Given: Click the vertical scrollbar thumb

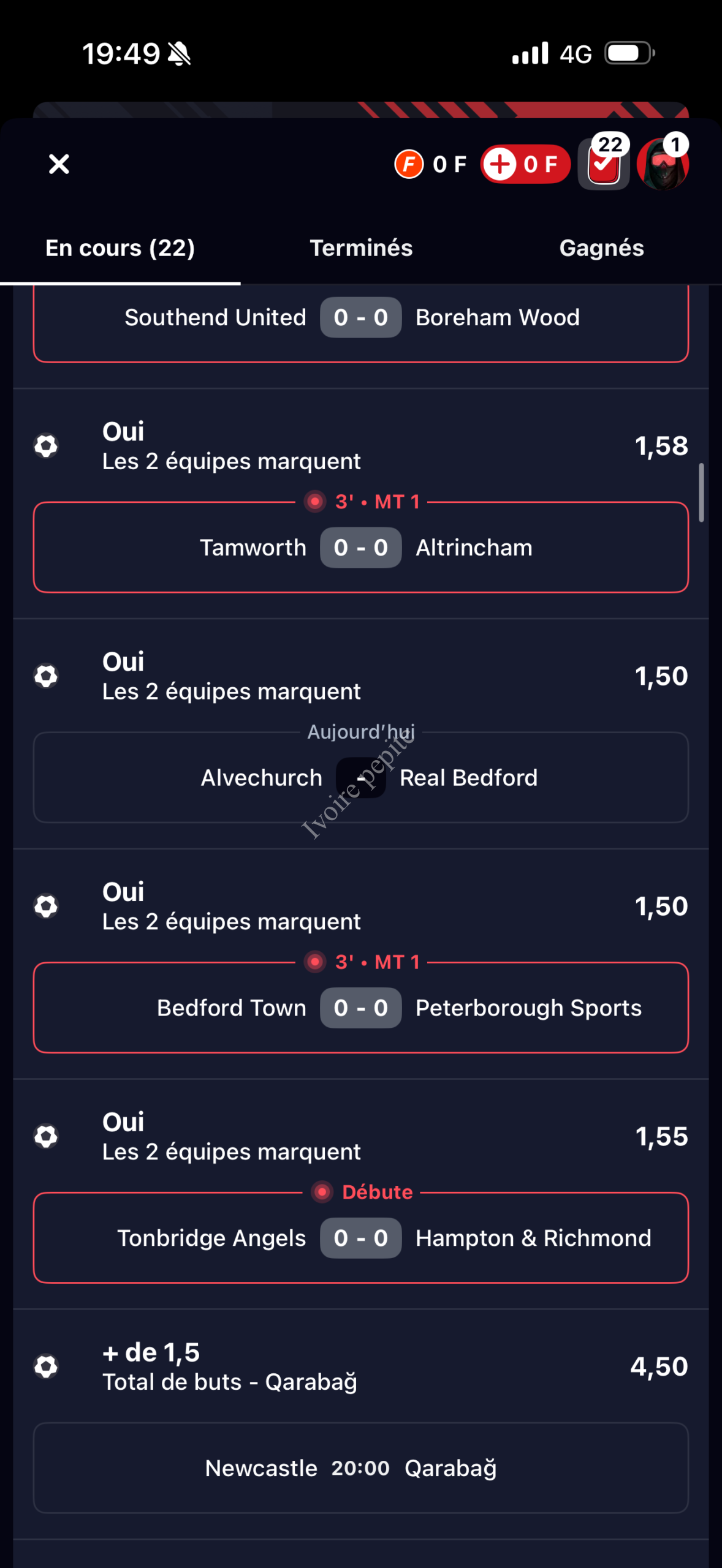Looking at the screenshot, I should pos(701,492).
